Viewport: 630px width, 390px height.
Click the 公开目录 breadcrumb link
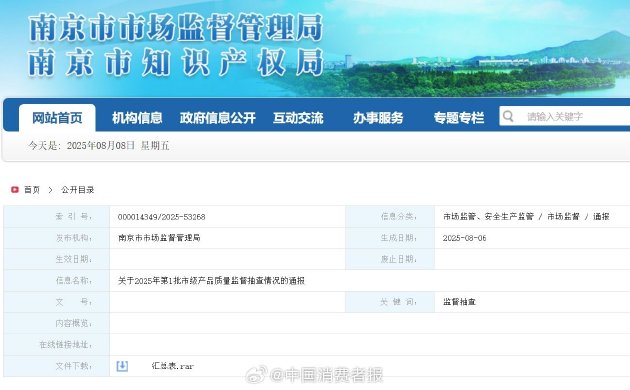tap(78, 190)
